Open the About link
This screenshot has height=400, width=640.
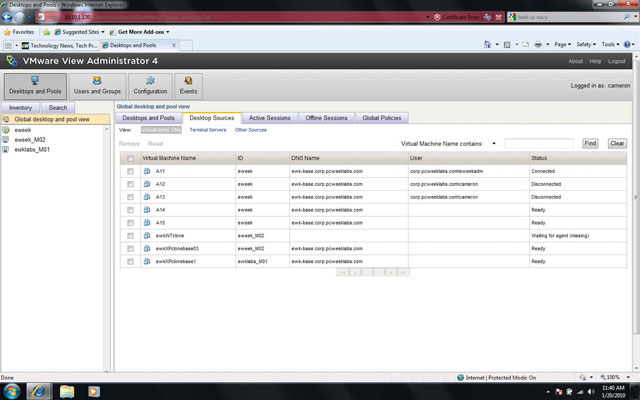576,61
